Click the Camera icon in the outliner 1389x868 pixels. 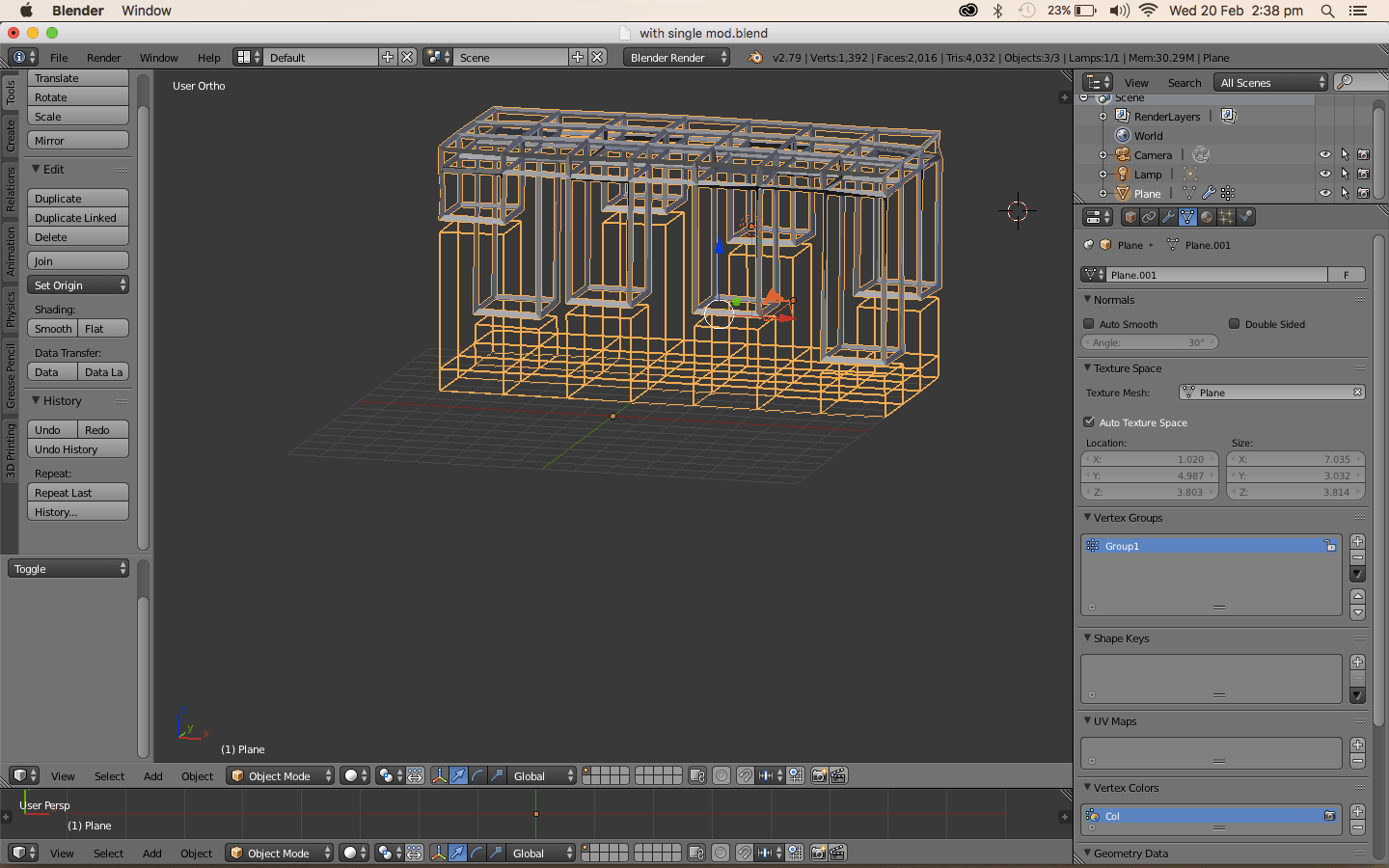click(x=1123, y=154)
